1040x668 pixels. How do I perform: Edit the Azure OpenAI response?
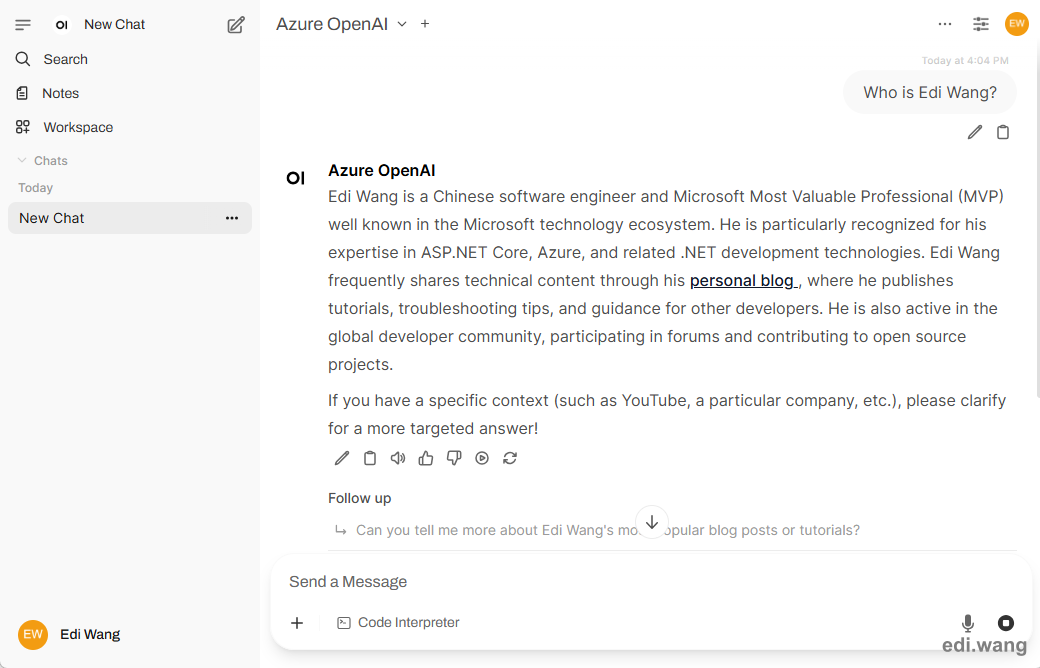pos(342,458)
